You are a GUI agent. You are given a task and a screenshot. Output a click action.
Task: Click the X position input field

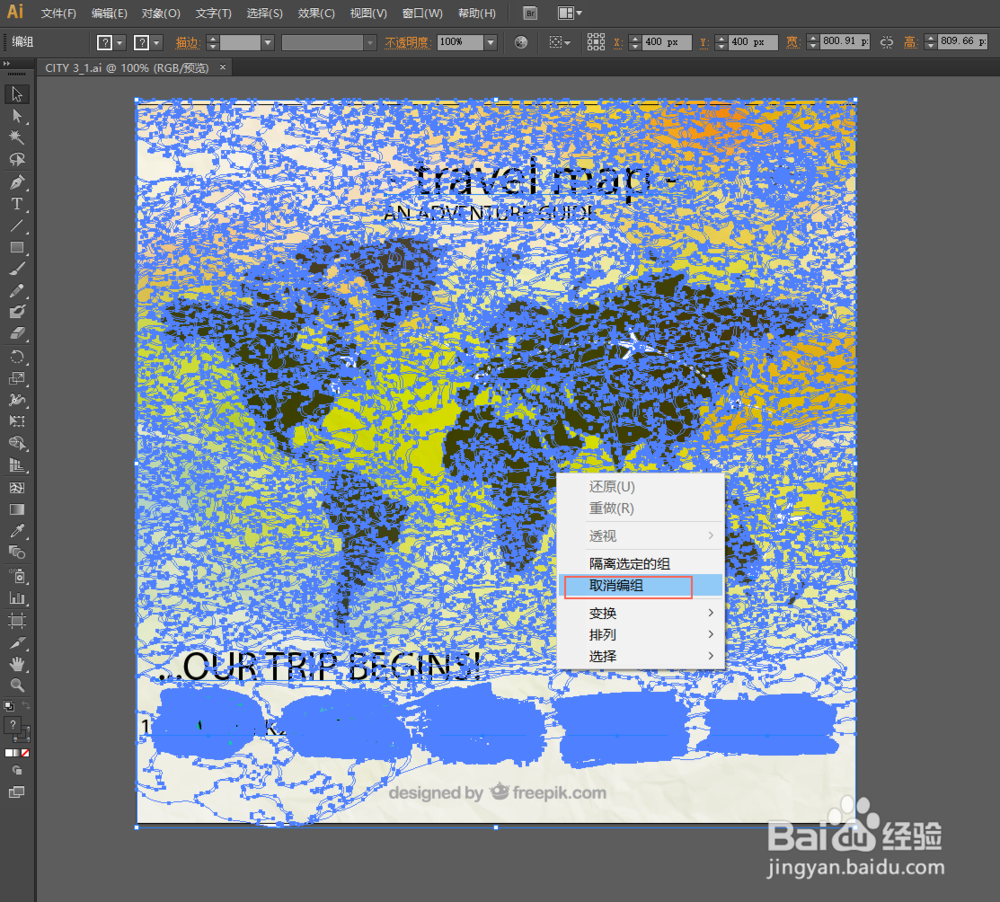[666, 42]
